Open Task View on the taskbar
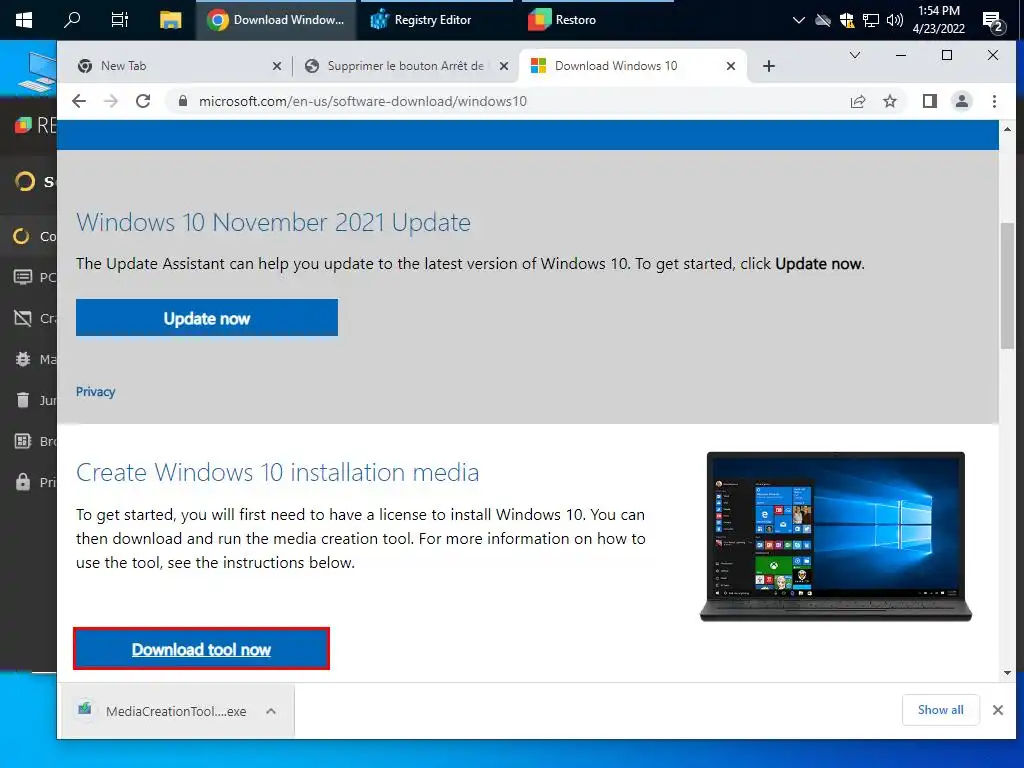Screen dimensions: 1024x768 (x=120, y=20)
